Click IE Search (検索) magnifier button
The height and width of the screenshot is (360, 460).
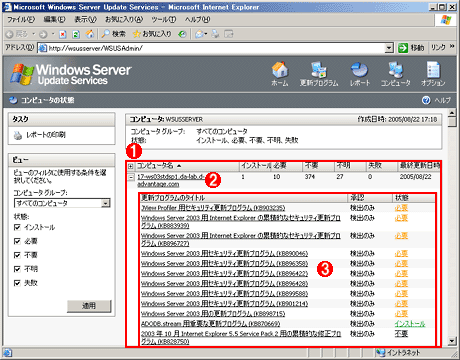point(114,34)
